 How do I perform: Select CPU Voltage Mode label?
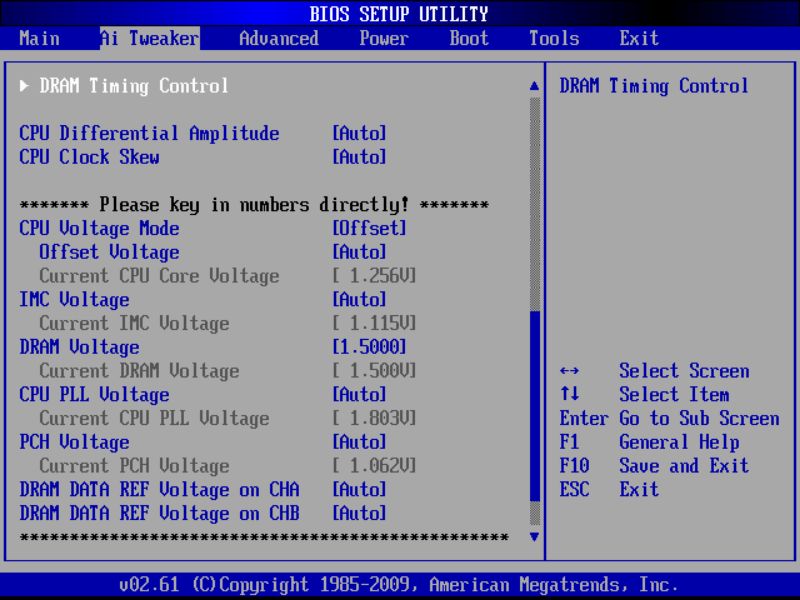pyautogui.click(x=99, y=229)
